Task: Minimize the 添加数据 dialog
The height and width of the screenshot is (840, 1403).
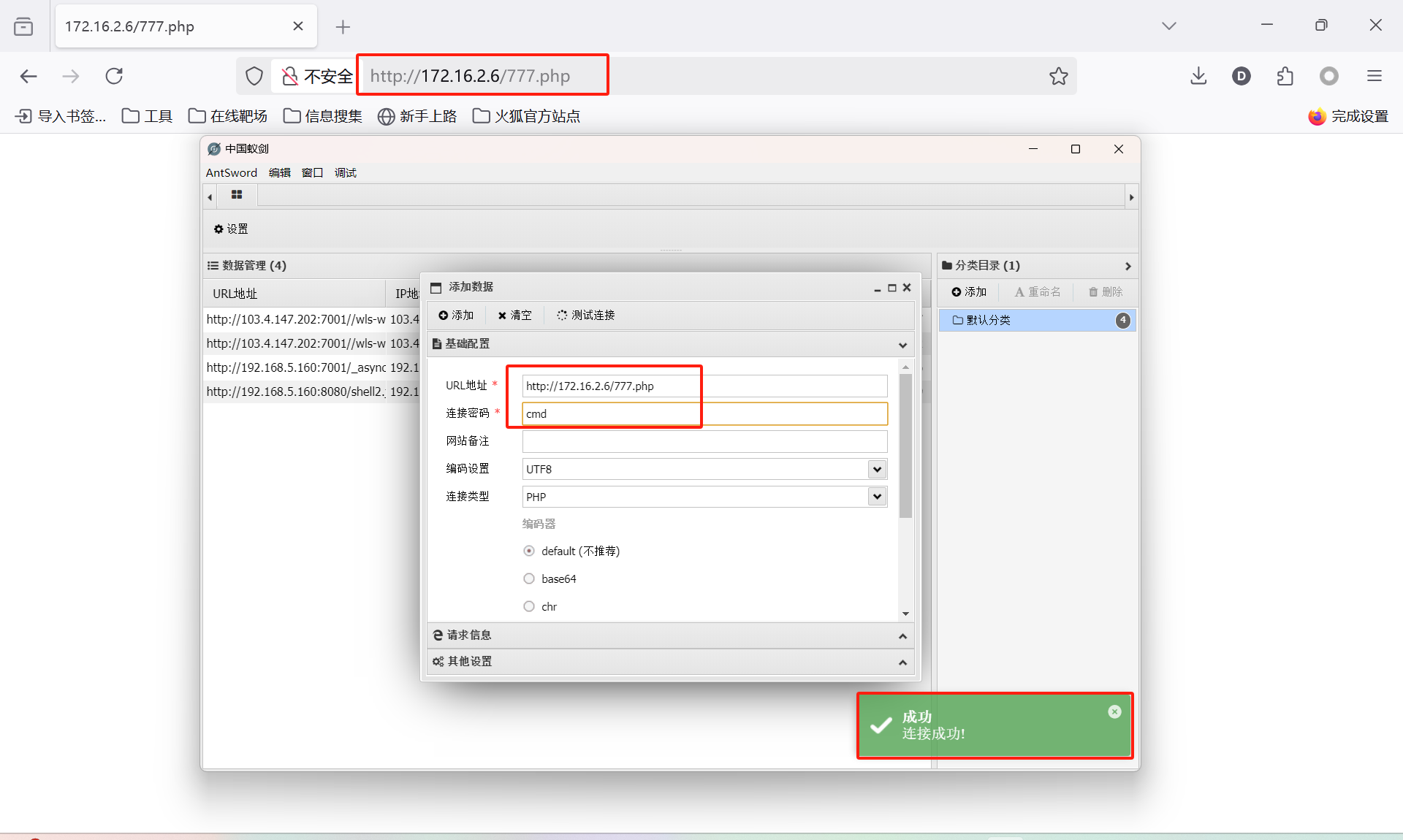Action: (x=878, y=288)
